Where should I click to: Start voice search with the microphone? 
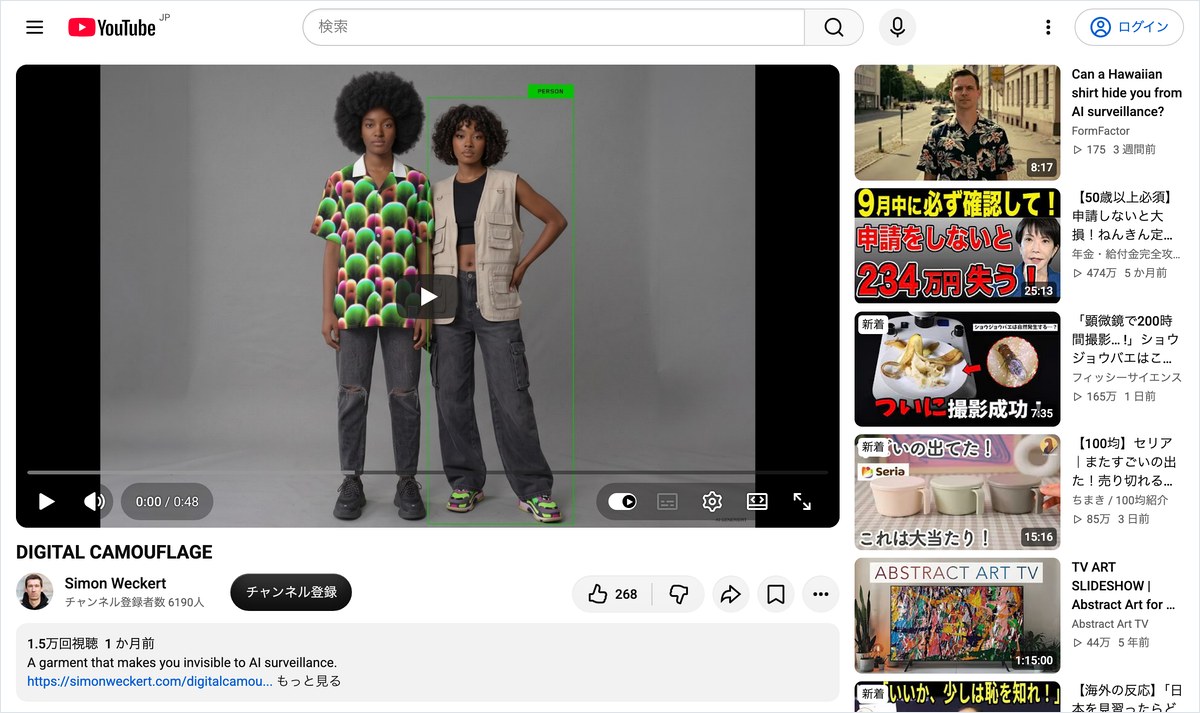(897, 27)
